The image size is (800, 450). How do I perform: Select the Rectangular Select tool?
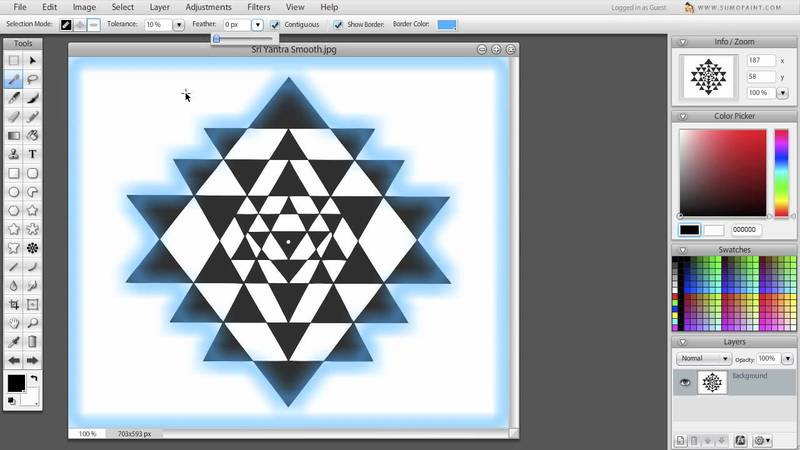tap(14, 61)
